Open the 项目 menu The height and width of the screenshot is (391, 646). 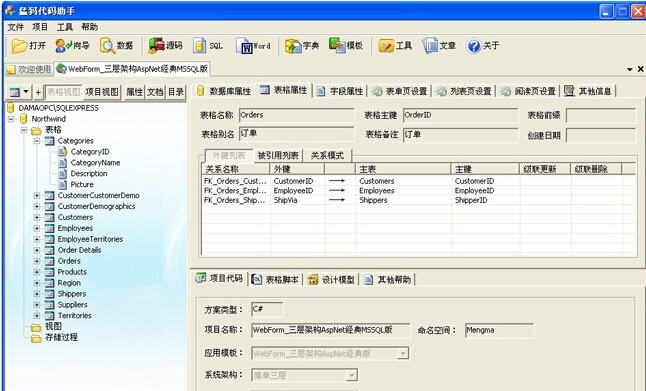tap(40, 27)
